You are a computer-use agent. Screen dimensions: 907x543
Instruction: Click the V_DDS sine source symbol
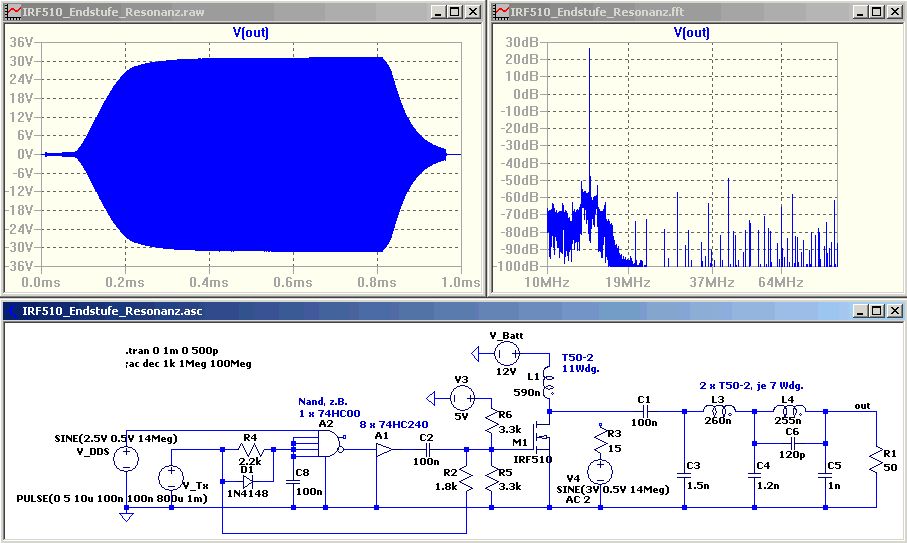click(126, 459)
